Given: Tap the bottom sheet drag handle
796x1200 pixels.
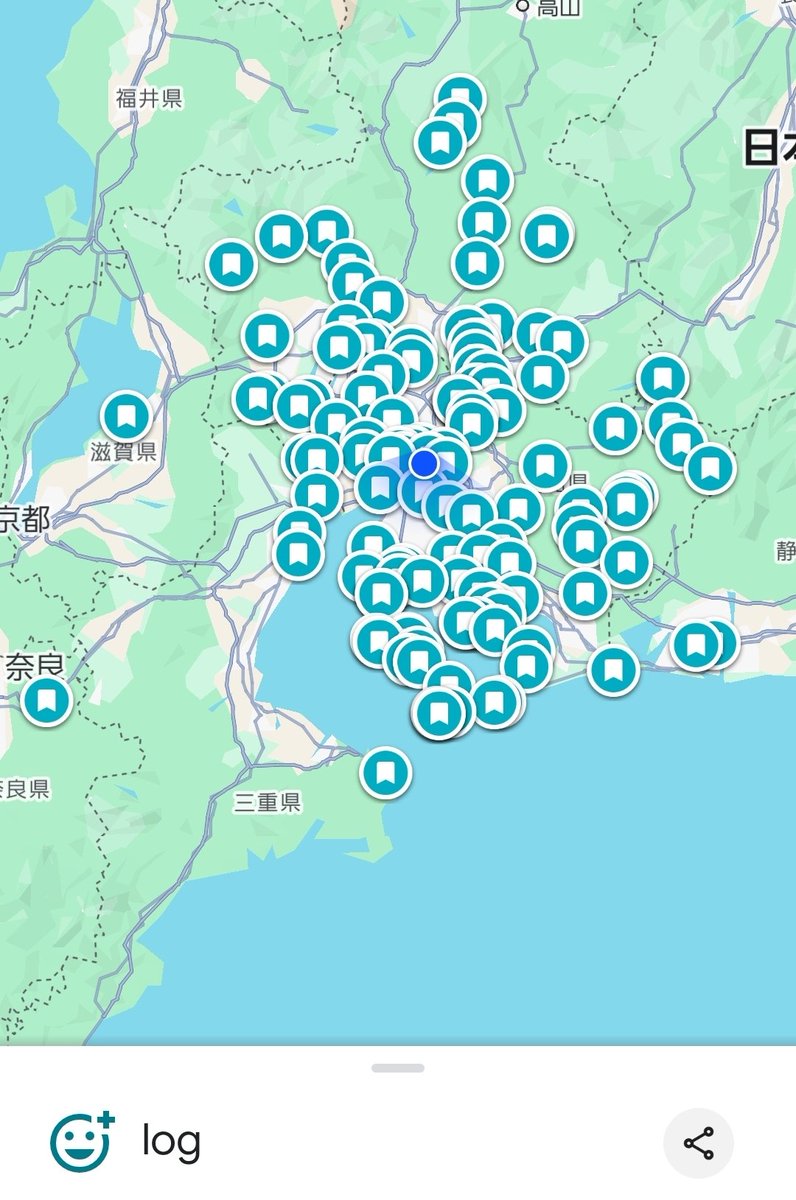Looking at the screenshot, I should pyautogui.click(x=398, y=1068).
